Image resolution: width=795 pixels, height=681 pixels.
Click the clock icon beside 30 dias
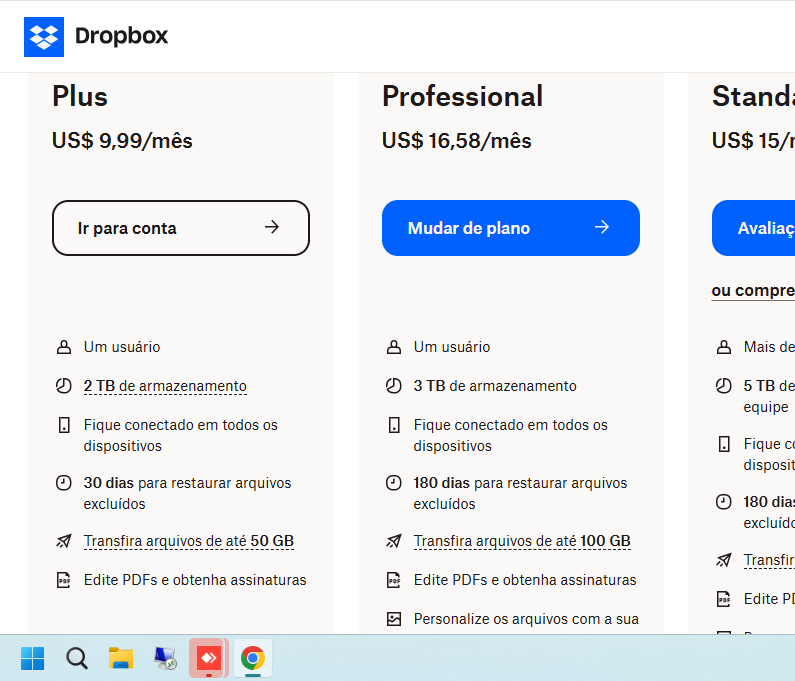pos(64,483)
